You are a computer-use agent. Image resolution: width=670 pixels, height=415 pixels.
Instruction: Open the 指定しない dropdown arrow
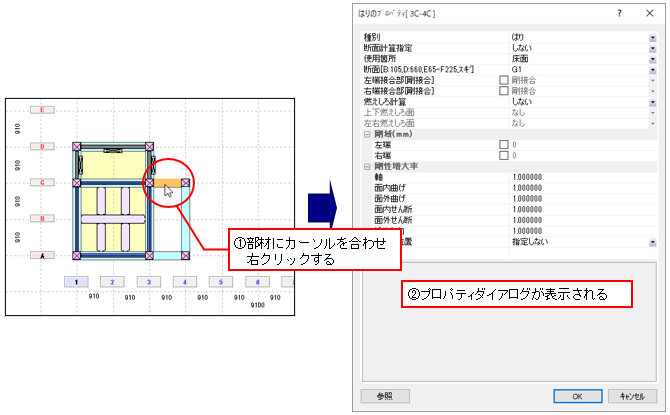[x=652, y=242]
